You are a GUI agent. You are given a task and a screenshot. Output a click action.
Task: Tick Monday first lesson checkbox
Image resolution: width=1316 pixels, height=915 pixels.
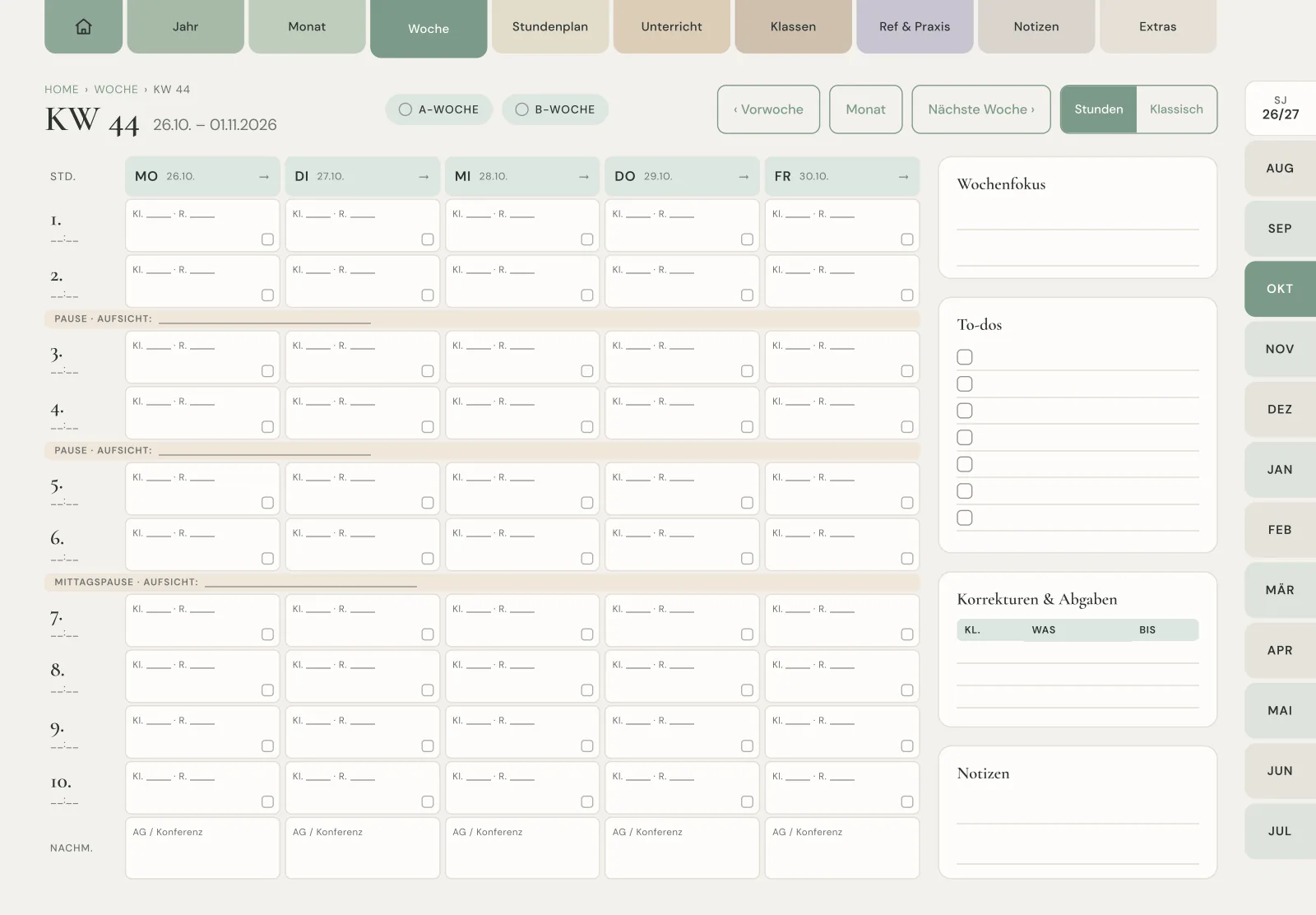point(267,239)
